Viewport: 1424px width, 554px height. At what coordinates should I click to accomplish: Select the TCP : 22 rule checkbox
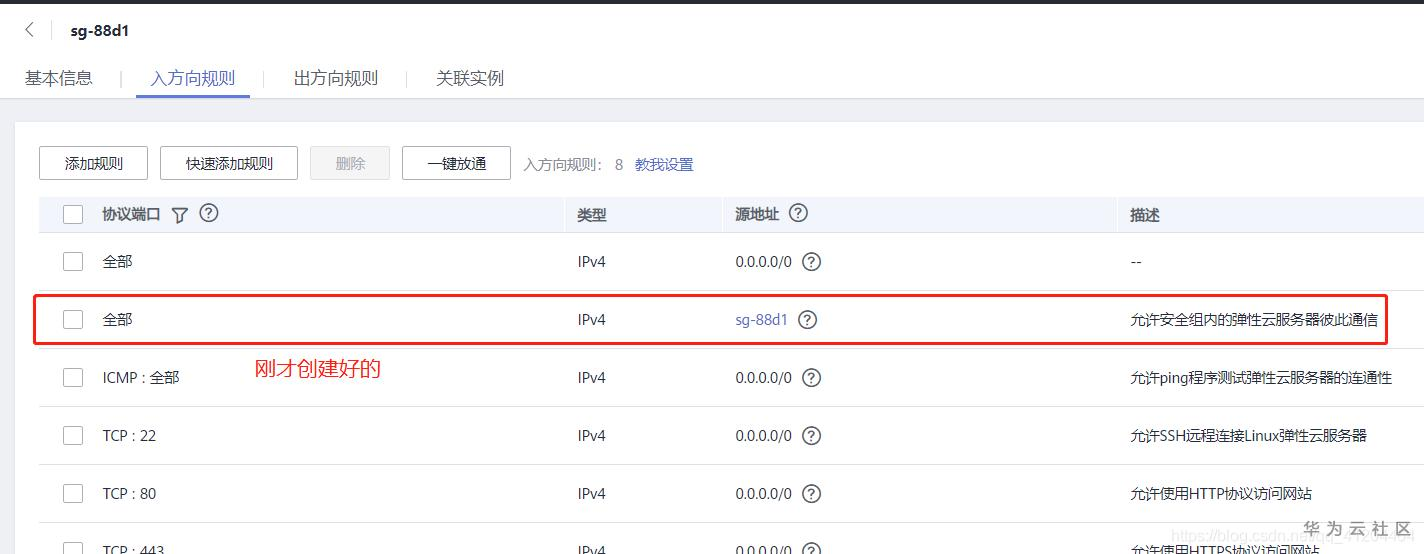coord(73,436)
